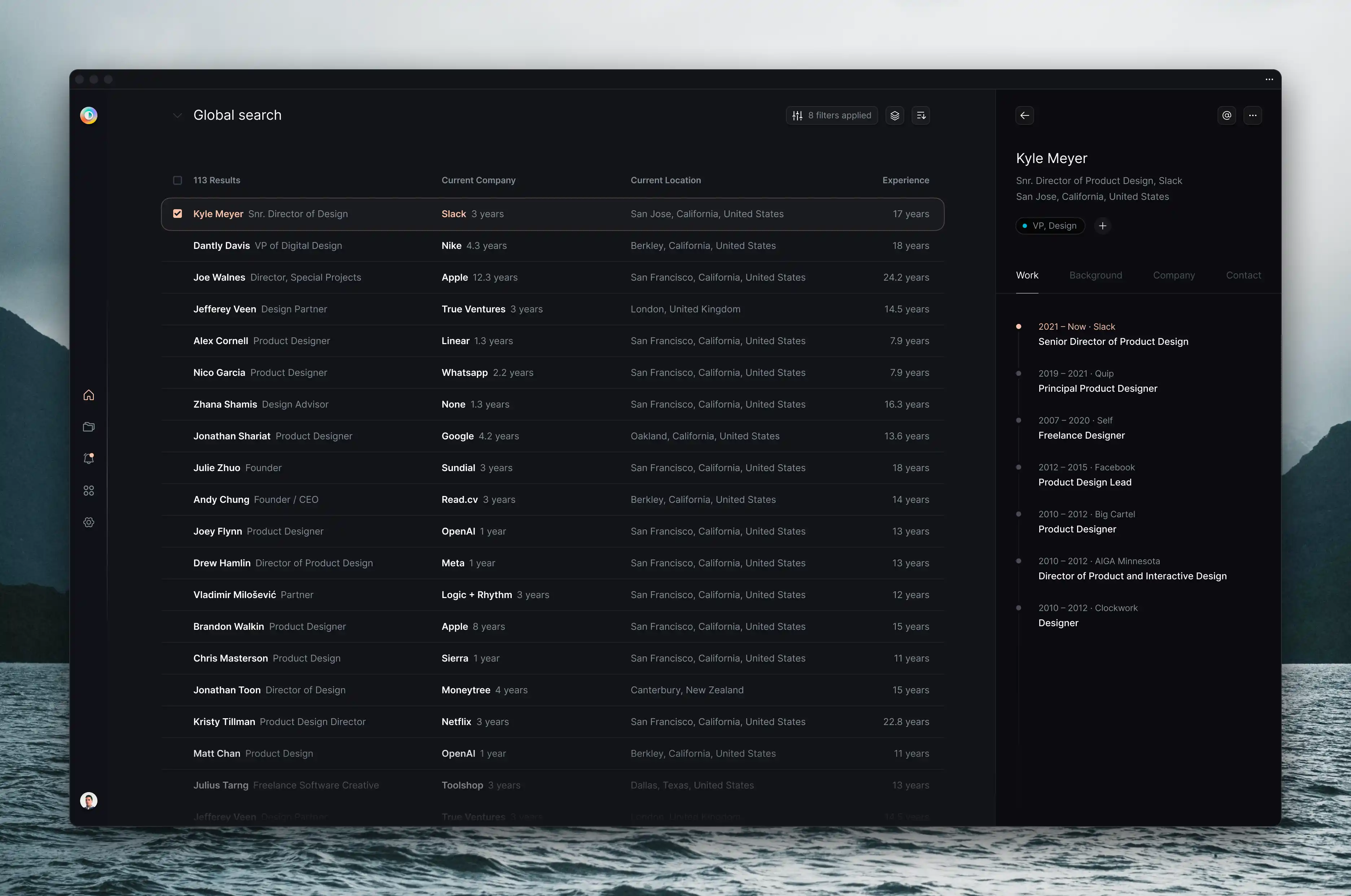Screen dimensions: 1351x896
Task: Select the Jonathan Shariat row
Action: (x=552, y=436)
